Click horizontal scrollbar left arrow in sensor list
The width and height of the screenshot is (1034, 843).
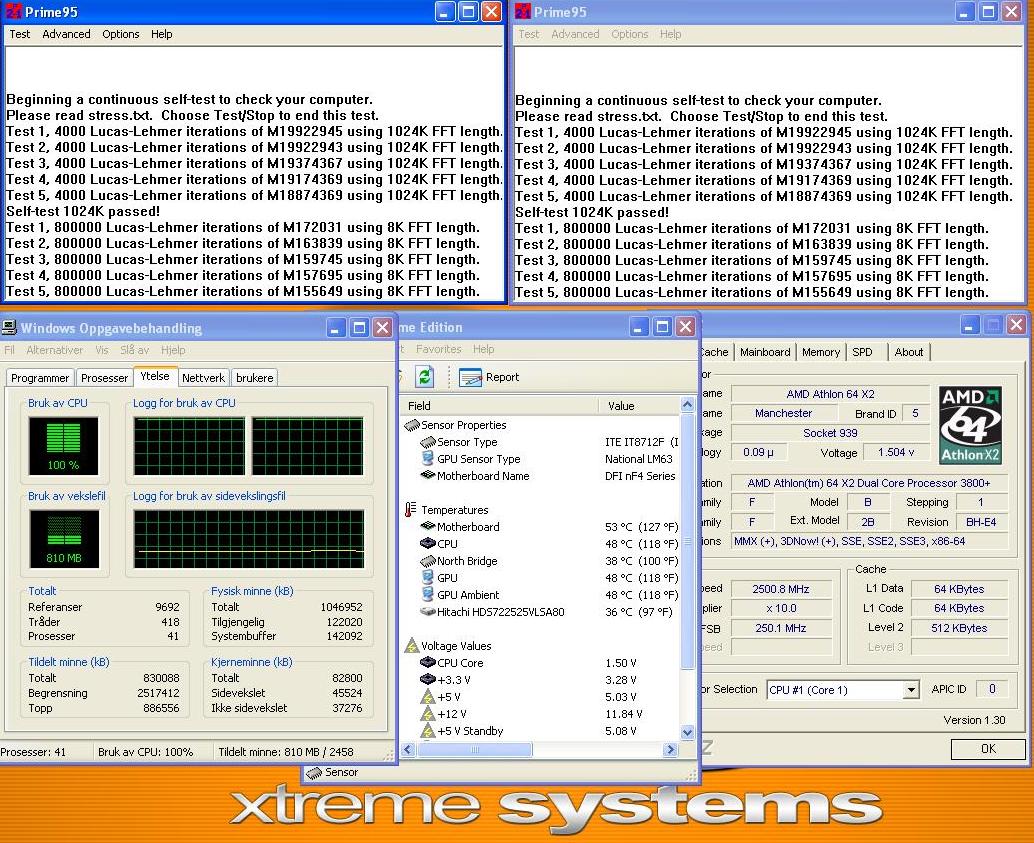(408, 749)
